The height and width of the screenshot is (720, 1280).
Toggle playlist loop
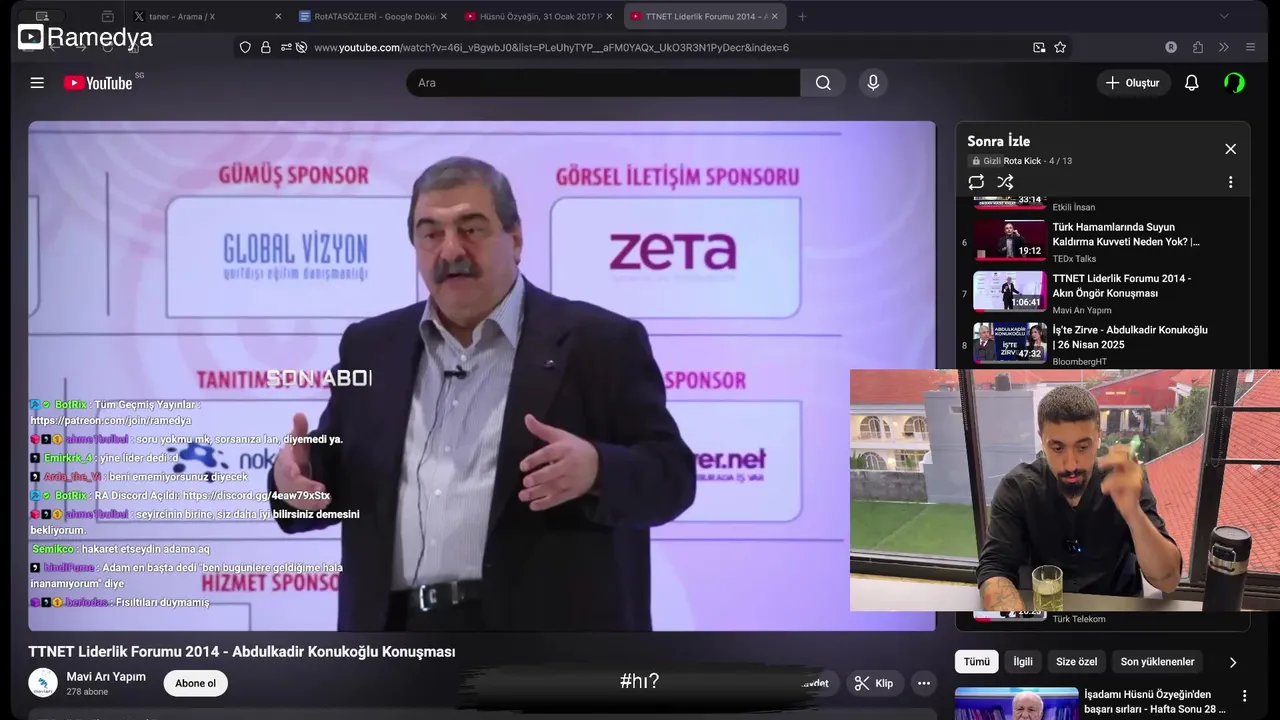976,182
